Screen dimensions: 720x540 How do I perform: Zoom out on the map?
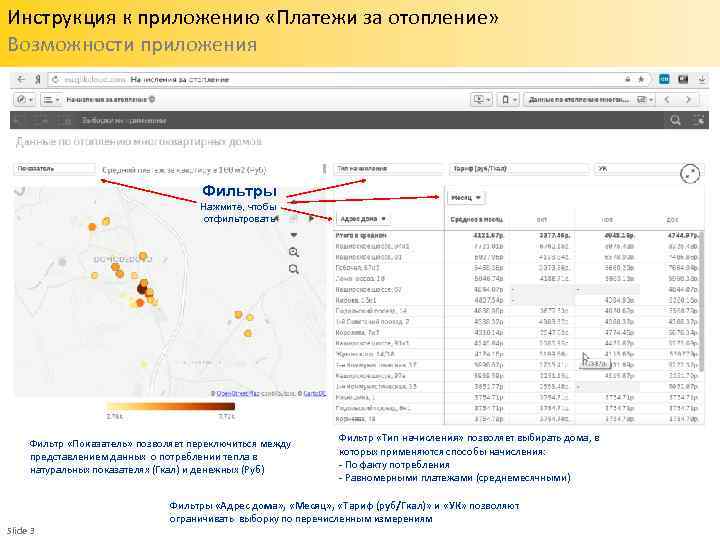(x=293, y=269)
